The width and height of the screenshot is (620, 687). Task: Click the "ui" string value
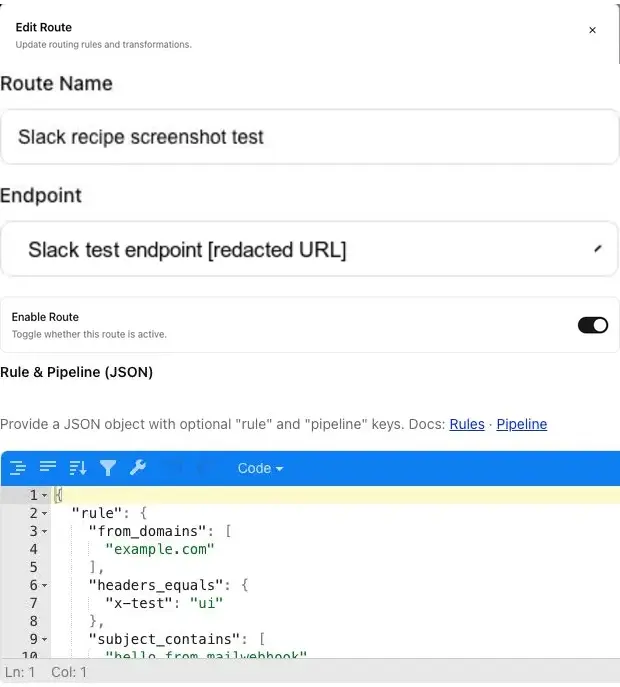pyautogui.click(x=206, y=603)
